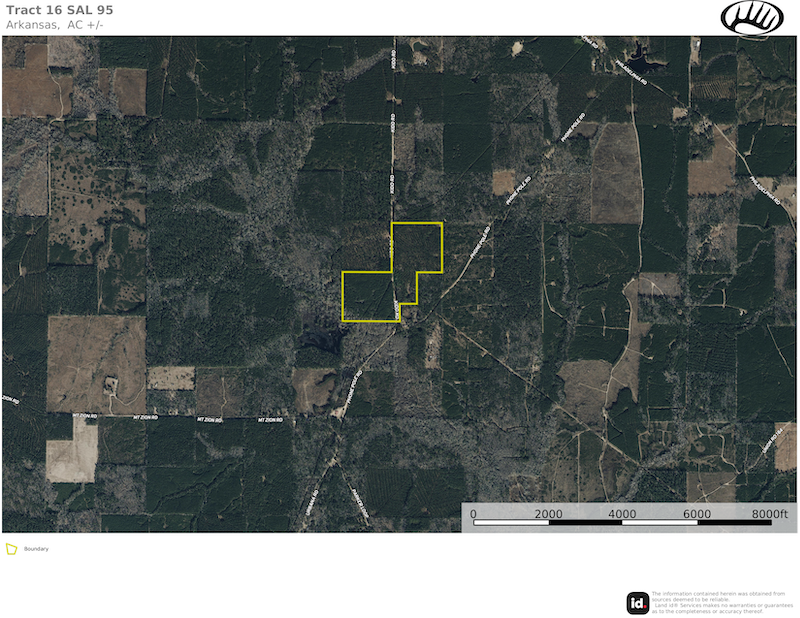Click the 6000 mark on scale bar
This screenshot has height=618, width=800.
(x=697, y=513)
